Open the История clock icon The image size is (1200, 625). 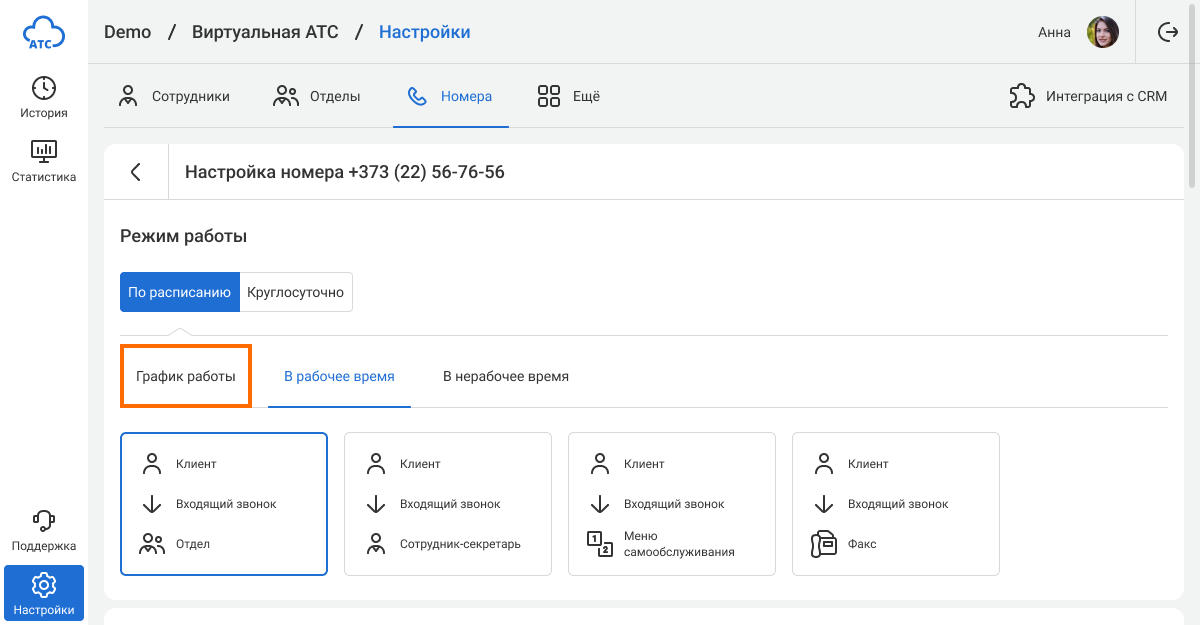(44, 88)
